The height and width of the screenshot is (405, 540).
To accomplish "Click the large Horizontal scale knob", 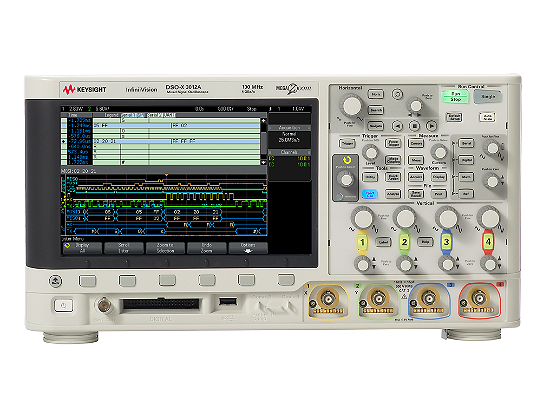I will point(351,105).
